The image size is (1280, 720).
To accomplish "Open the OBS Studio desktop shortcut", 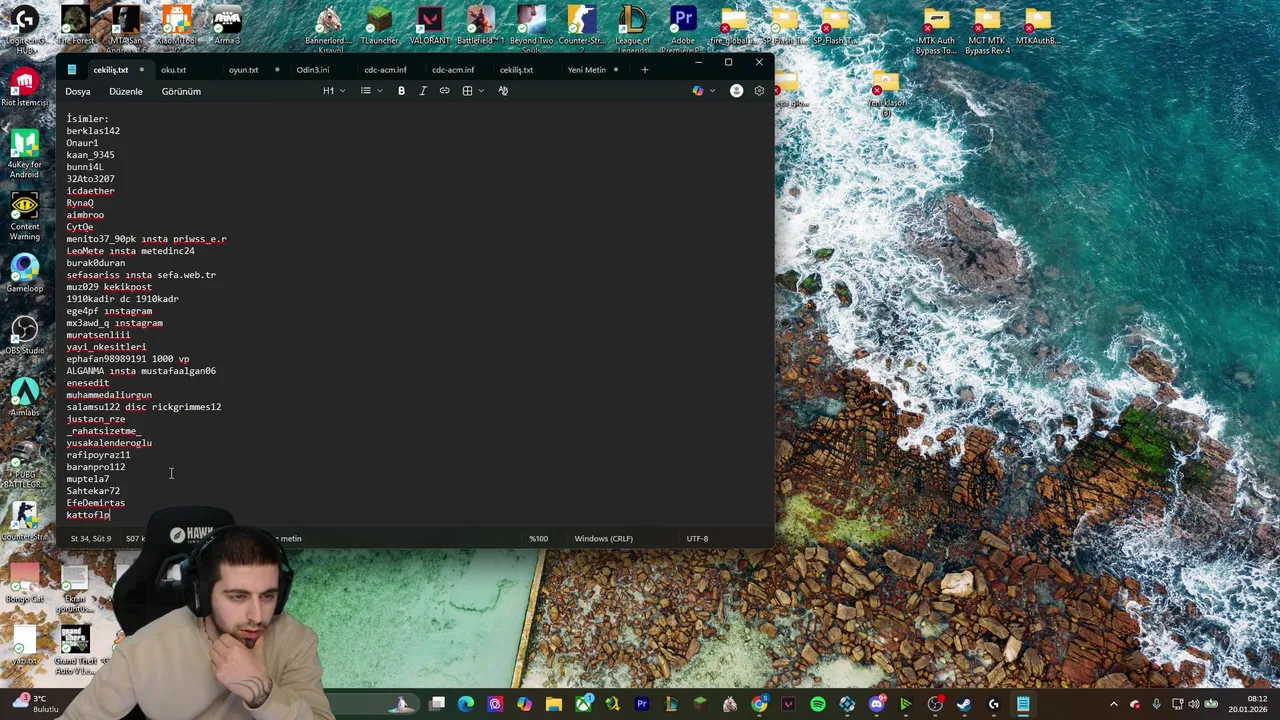I will 24,335.
